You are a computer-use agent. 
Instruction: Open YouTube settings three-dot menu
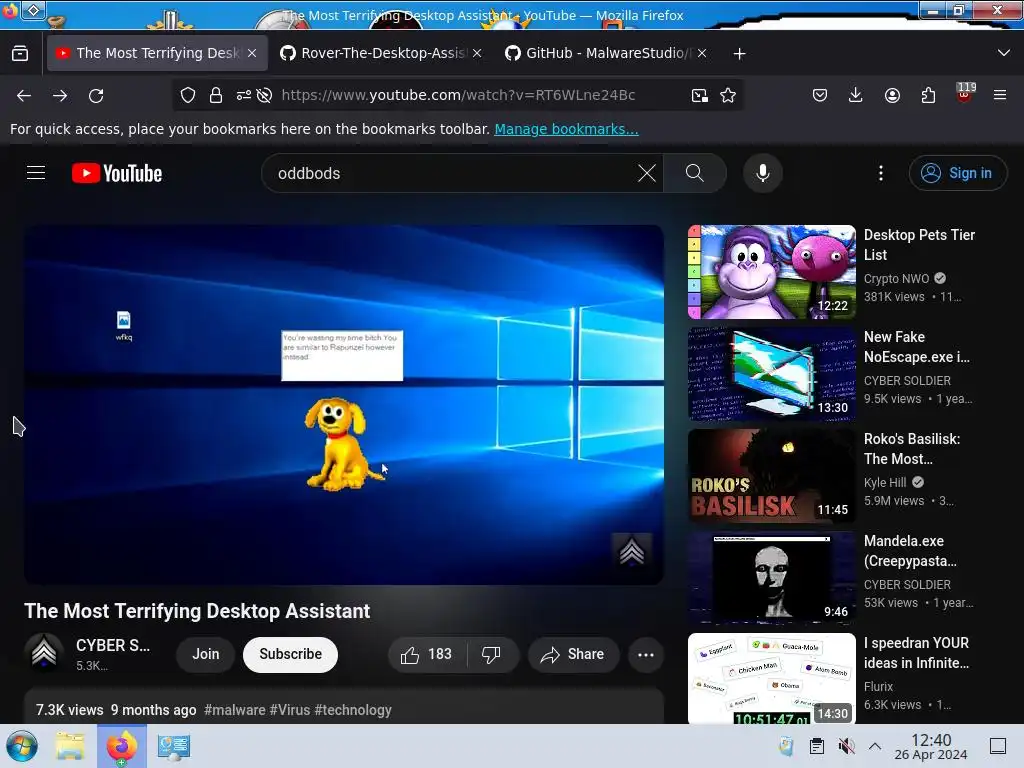[881, 173]
